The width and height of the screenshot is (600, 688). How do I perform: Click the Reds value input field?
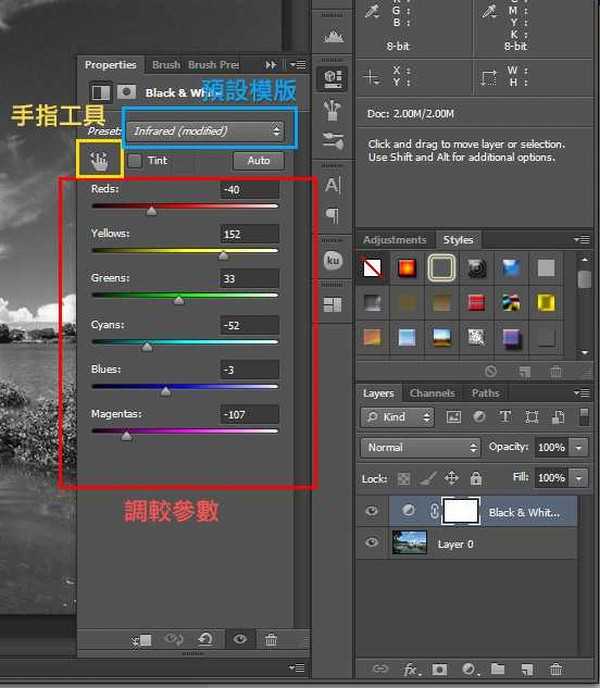(x=250, y=189)
